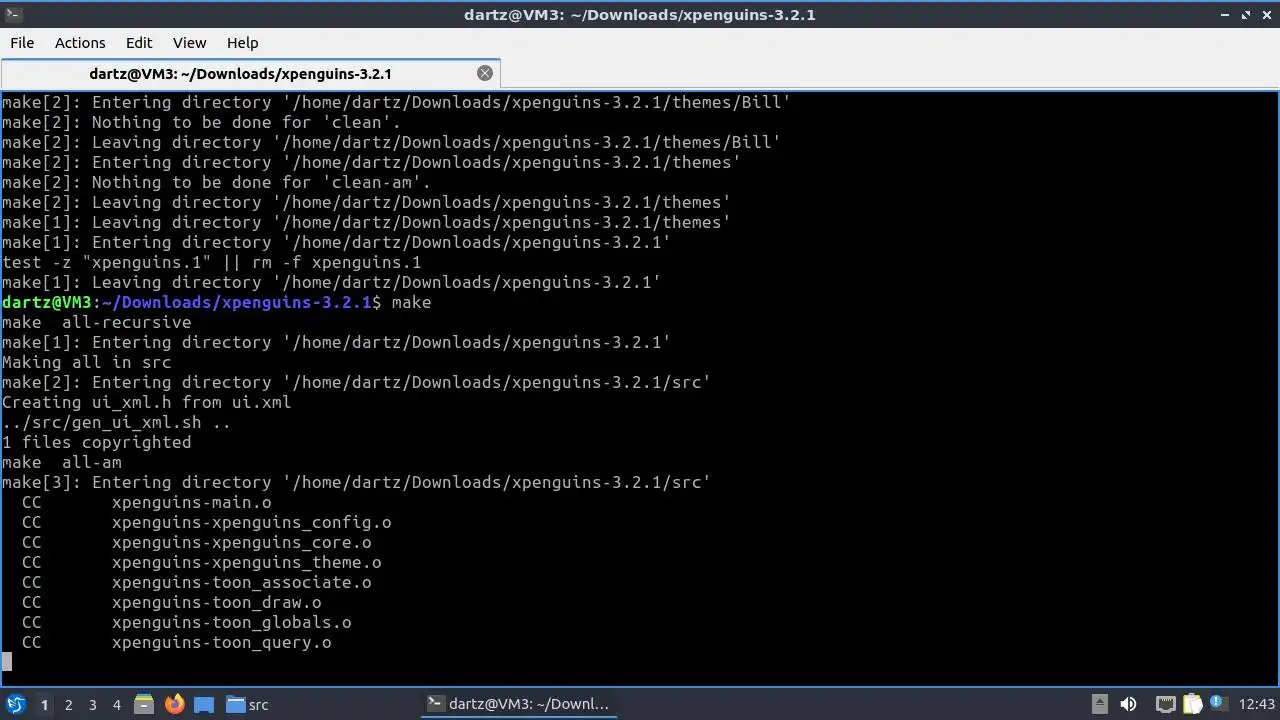Screen dimensions: 1280x720
Task: Click the 'Making all in src' line
Action: [x=86, y=362]
